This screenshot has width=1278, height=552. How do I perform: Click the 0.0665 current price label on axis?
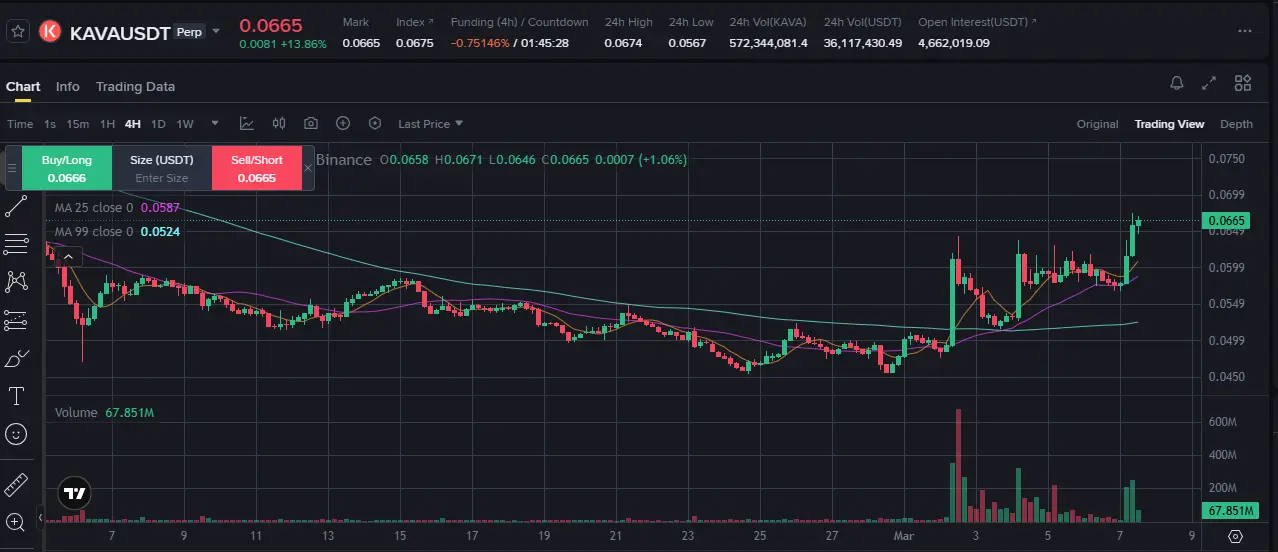1225,221
